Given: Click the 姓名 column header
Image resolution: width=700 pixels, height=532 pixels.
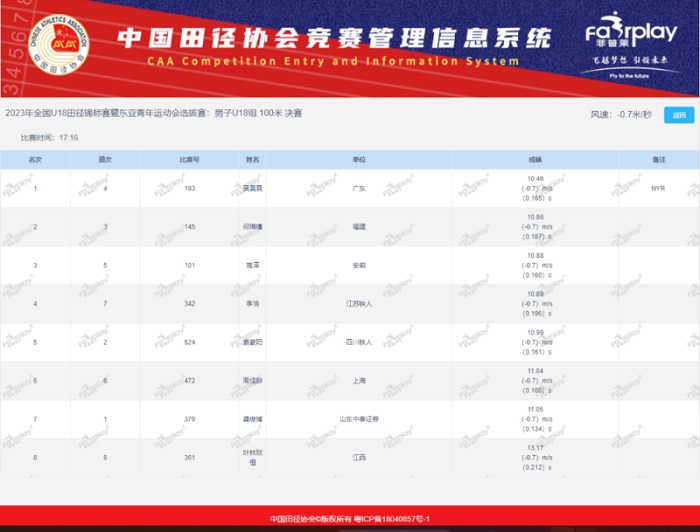Looking at the screenshot, I should (x=252, y=160).
